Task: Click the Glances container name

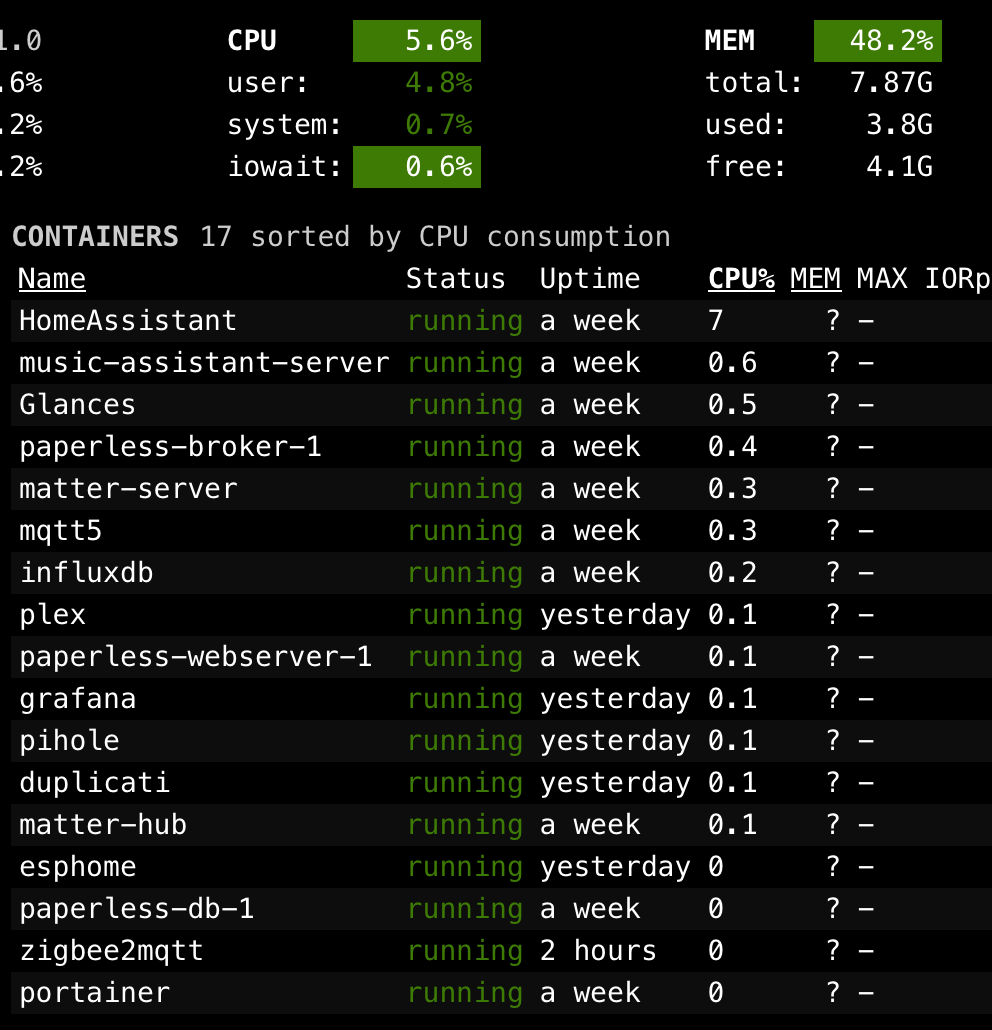Action: pyautogui.click(x=77, y=405)
